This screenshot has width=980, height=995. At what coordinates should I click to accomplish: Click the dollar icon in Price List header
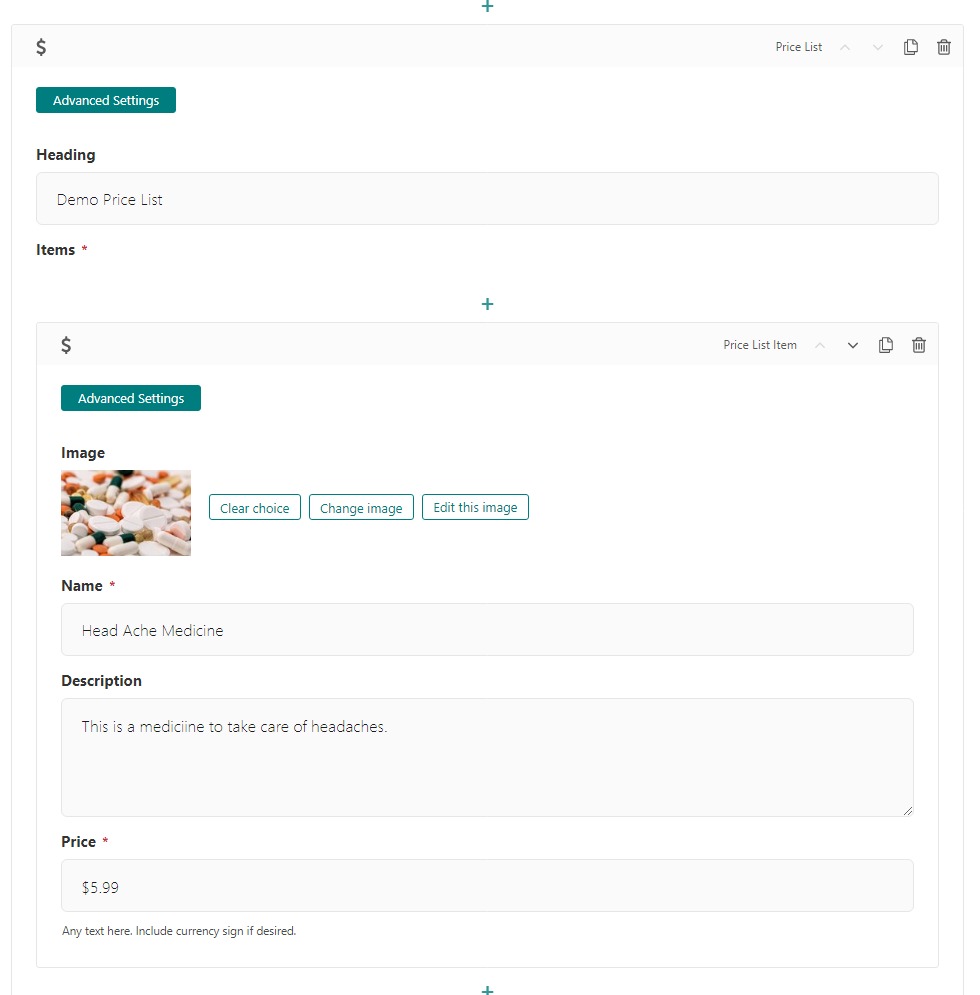(x=41, y=47)
